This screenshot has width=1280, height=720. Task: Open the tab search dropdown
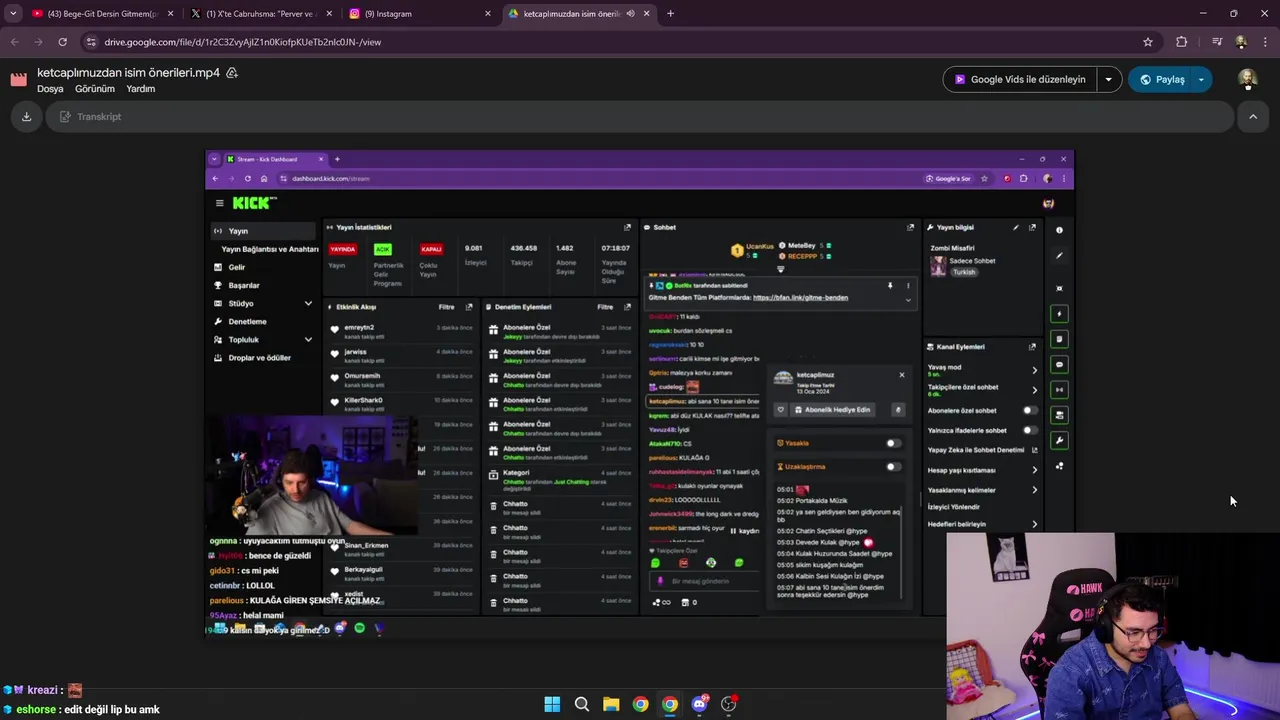click(x=13, y=14)
